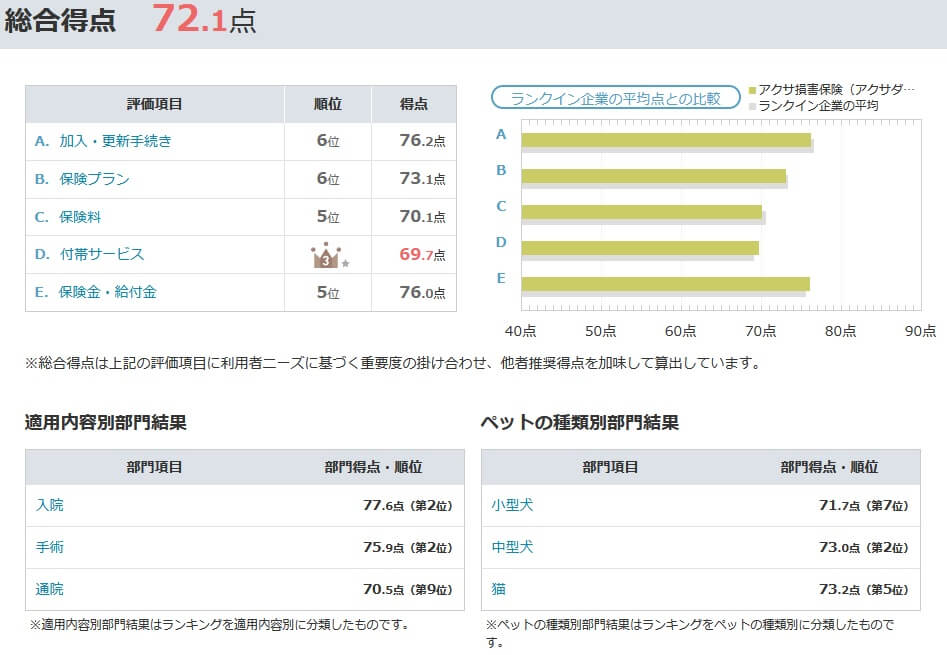
Task: Select the 通院 category result link
Action: pyautogui.click(x=49, y=589)
